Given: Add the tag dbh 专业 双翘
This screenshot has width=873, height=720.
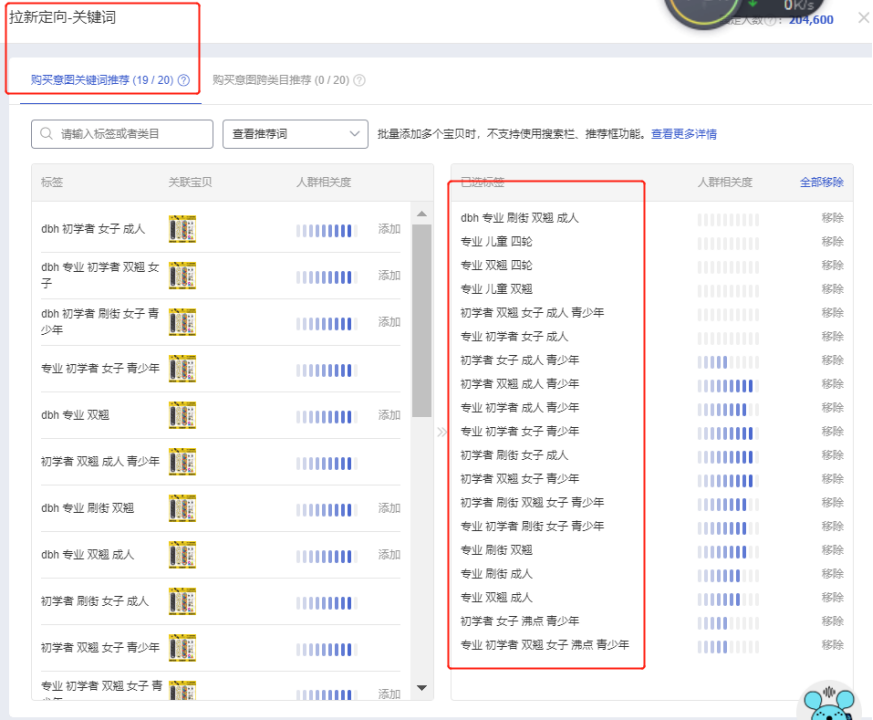Looking at the screenshot, I should 389,415.
